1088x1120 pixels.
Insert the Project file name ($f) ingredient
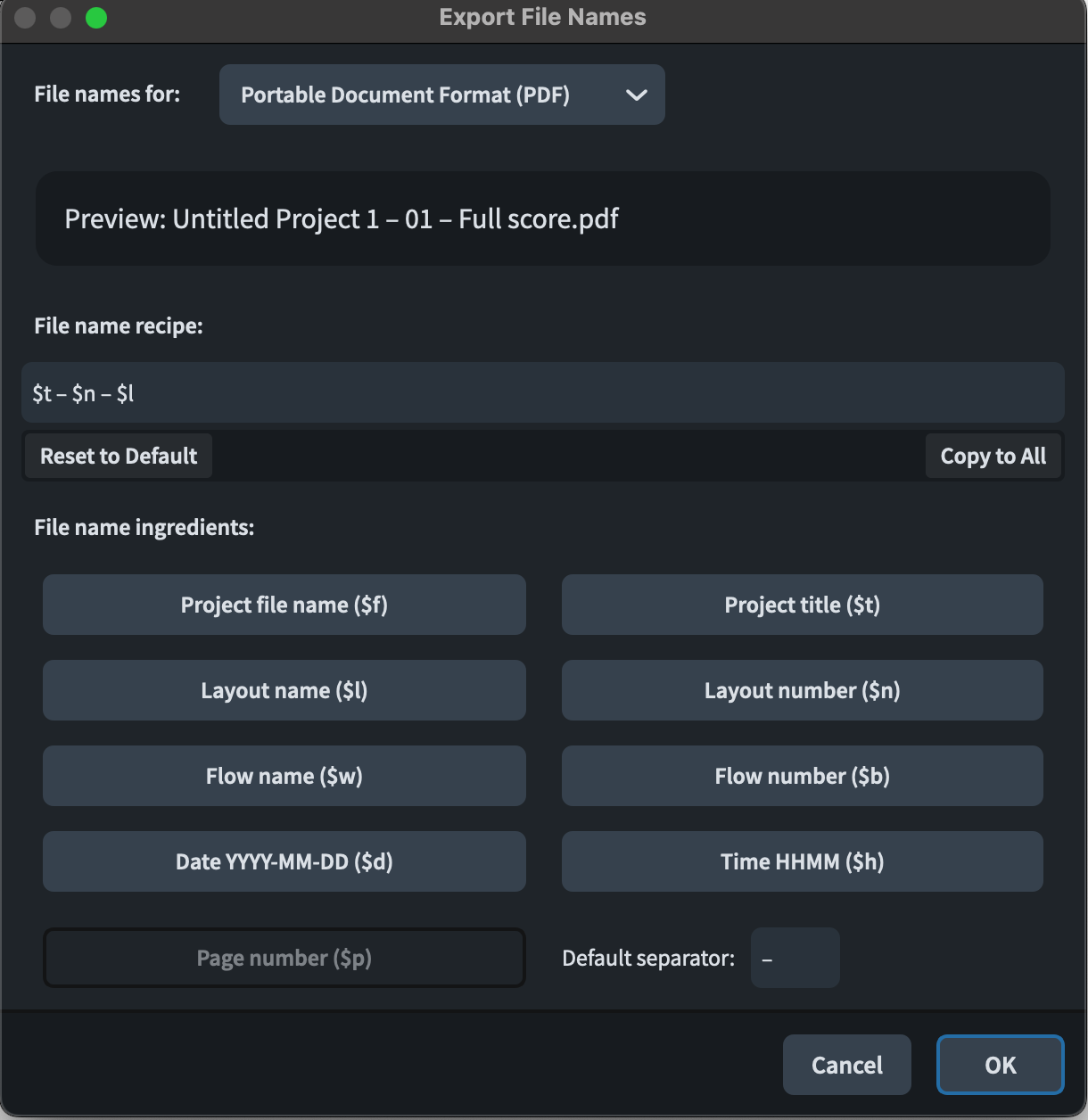[x=284, y=605]
